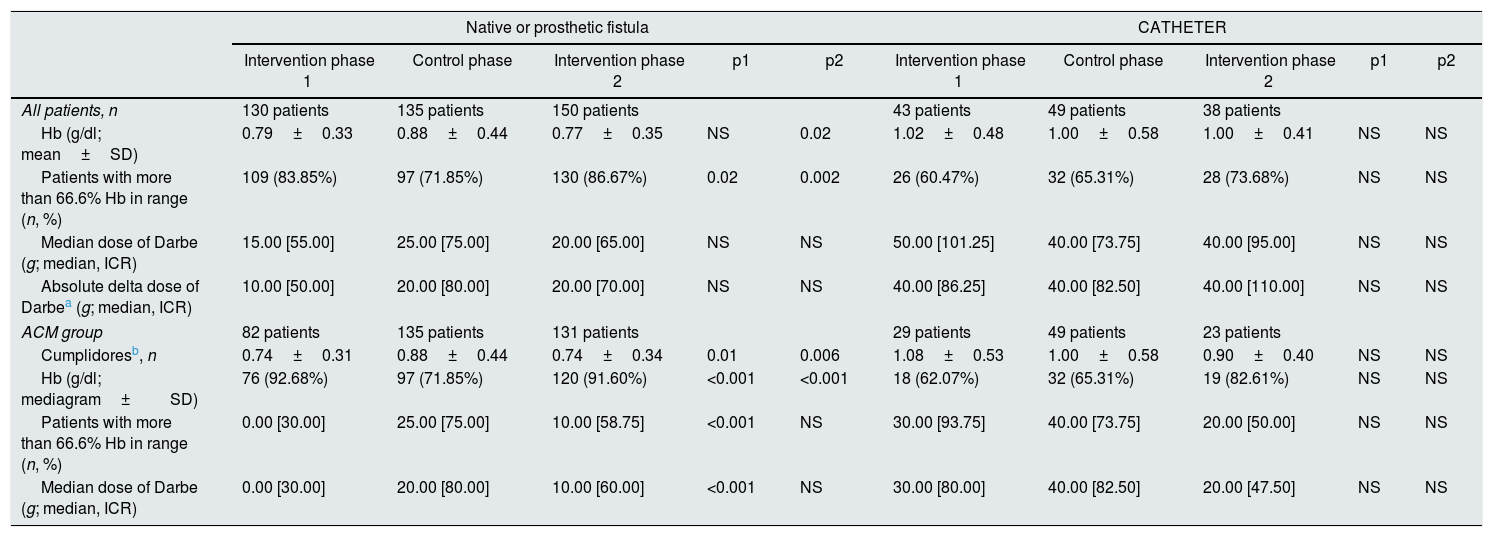The image size is (1493, 537).
Task: Click footnote link 'a' after Darbe
Action: point(65,307)
